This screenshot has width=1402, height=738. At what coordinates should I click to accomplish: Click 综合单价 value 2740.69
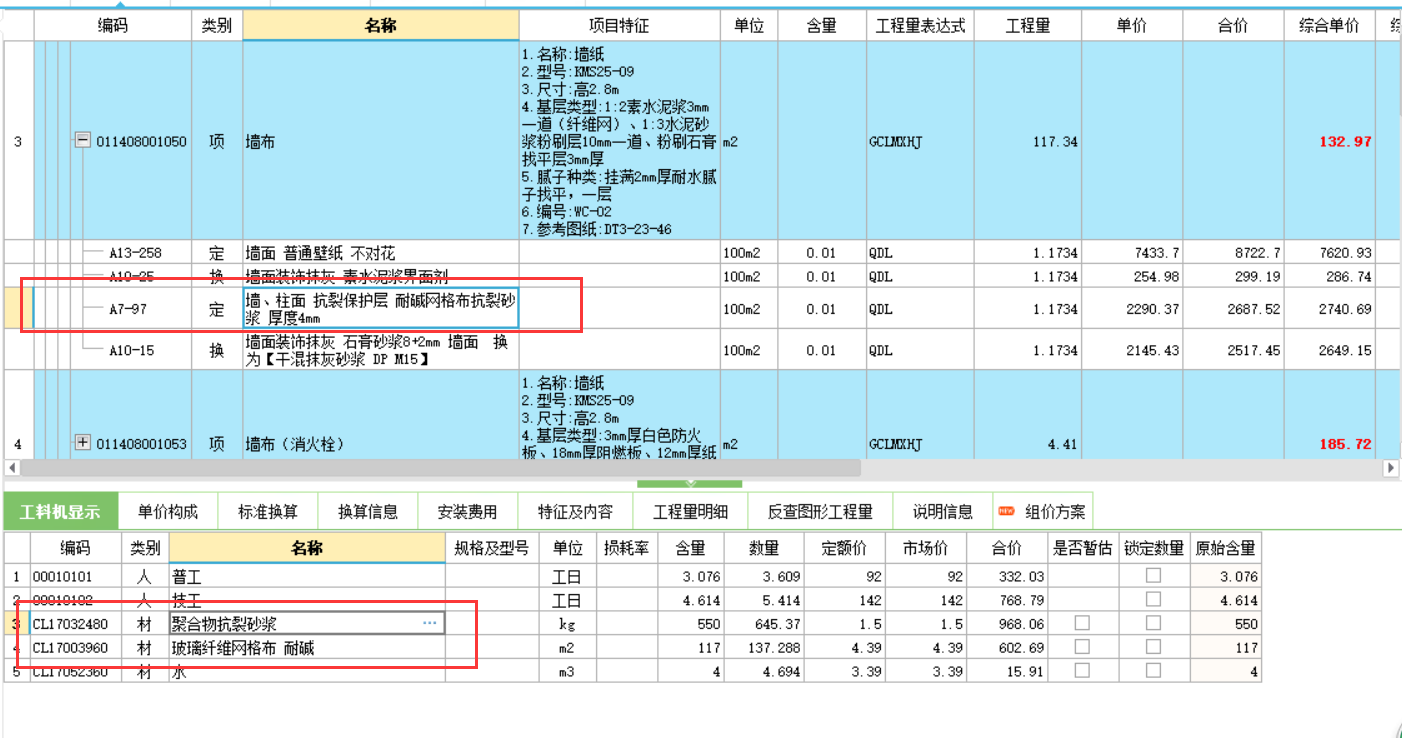coord(1345,309)
